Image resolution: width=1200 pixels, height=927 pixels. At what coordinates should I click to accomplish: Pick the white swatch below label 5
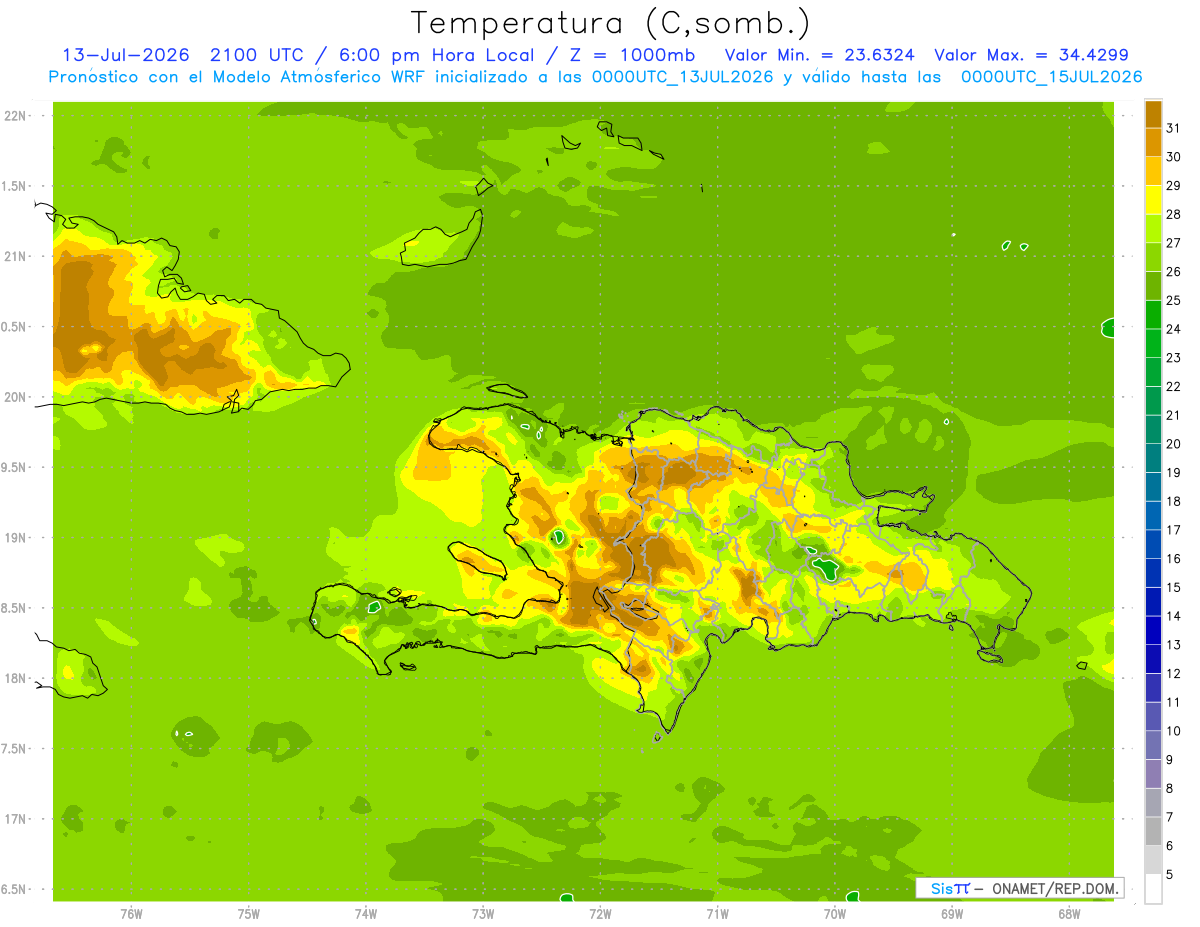(1153, 889)
